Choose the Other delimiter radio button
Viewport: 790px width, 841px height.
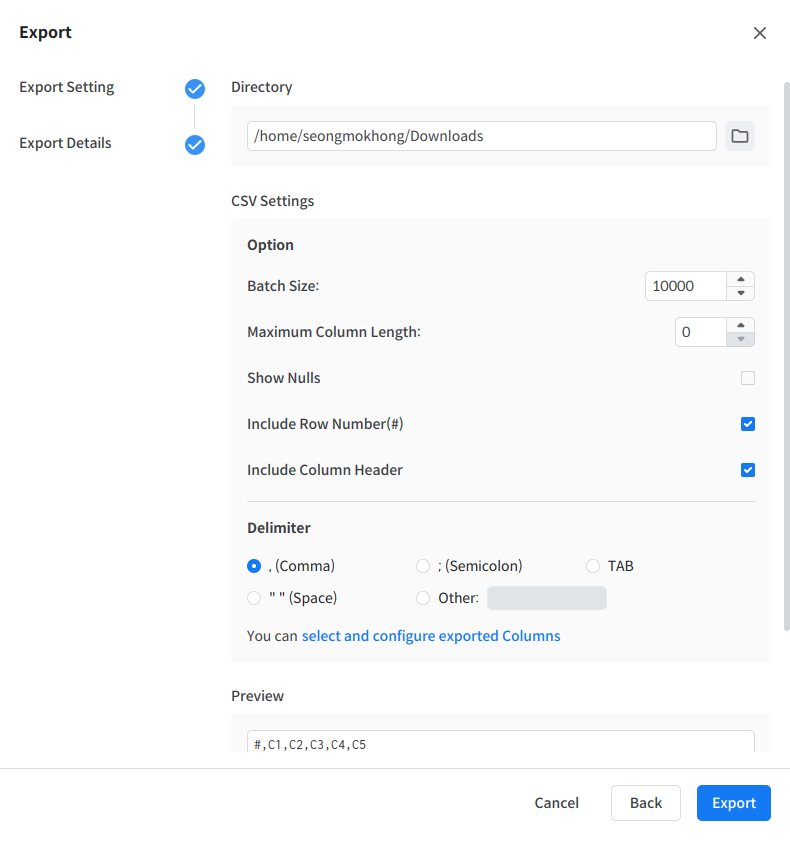(x=423, y=598)
